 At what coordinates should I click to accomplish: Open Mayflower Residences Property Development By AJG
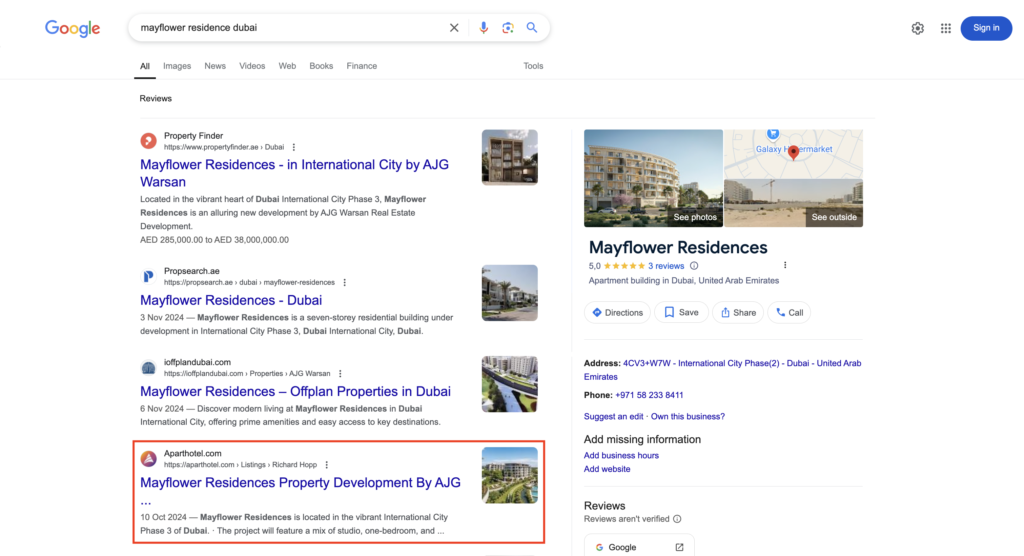300,483
